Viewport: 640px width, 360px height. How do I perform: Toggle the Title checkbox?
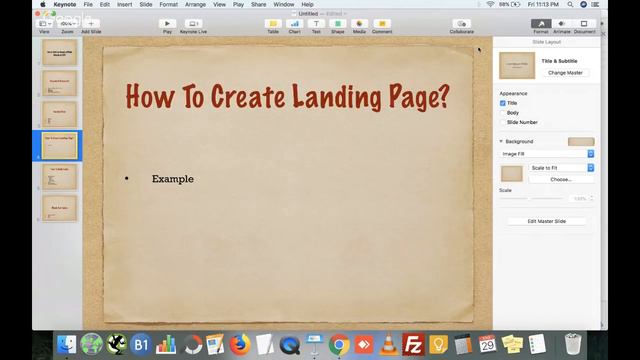pyautogui.click(x=502, y=103)
